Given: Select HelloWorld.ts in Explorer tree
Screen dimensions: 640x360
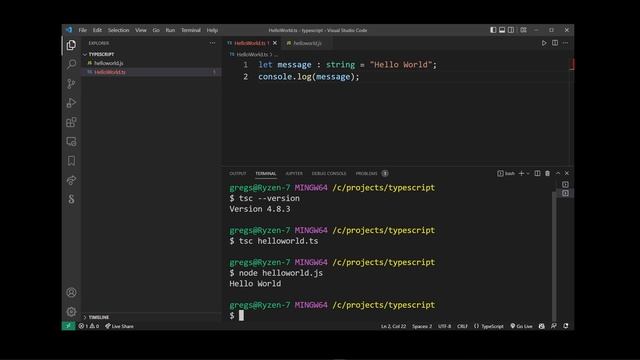Looking at the screenshot, I should [152, 72].
